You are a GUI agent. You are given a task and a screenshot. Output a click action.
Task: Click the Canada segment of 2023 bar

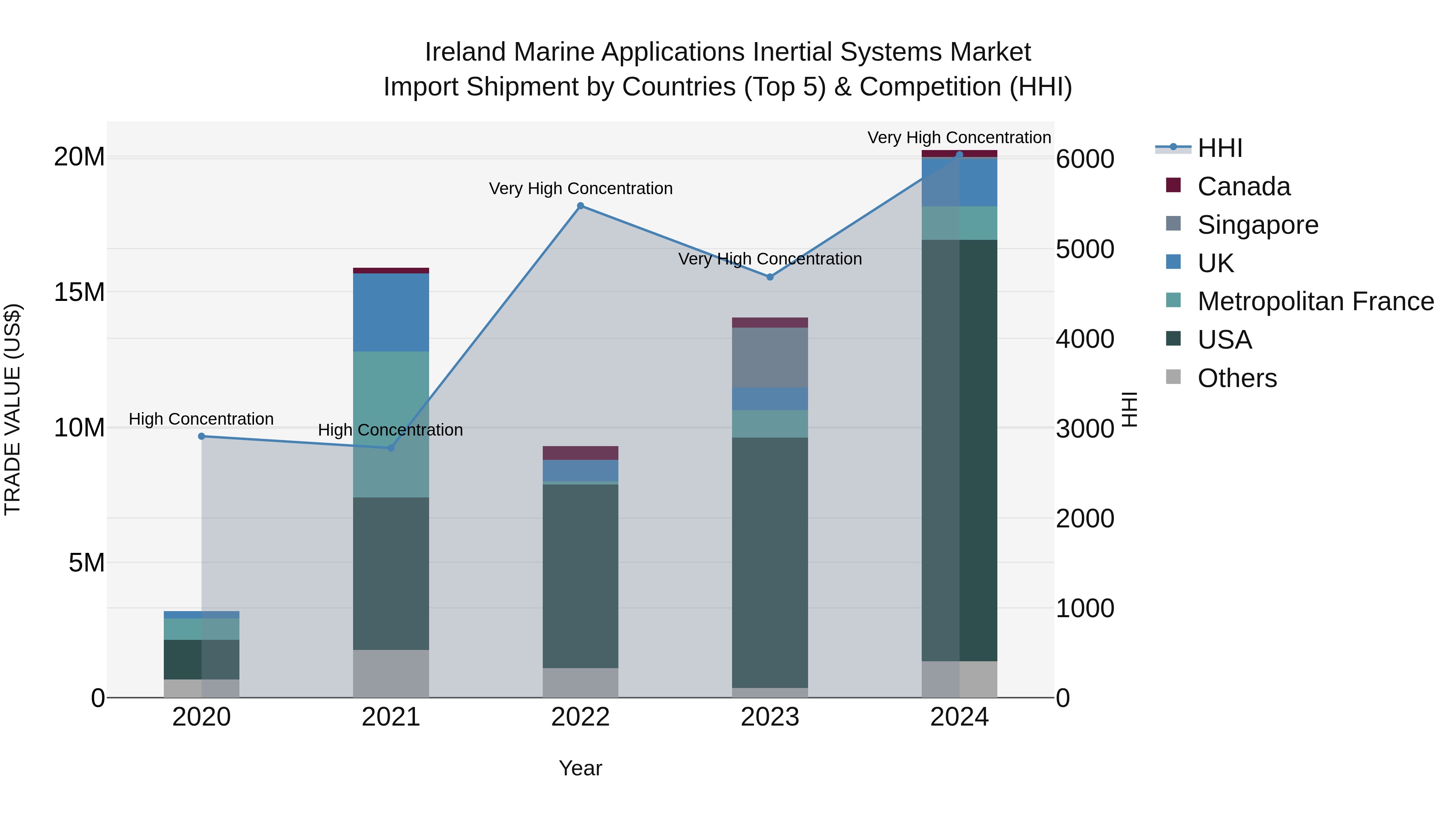(x=770, y=323)
